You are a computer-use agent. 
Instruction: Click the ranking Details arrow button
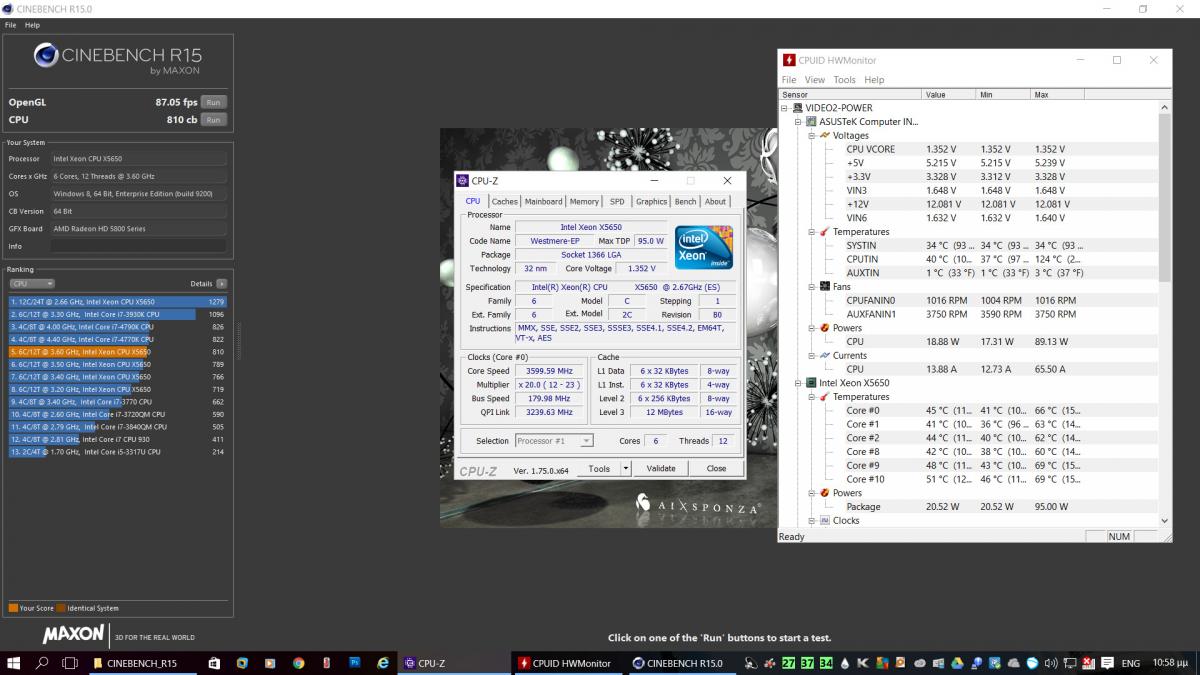coord(222,284)
